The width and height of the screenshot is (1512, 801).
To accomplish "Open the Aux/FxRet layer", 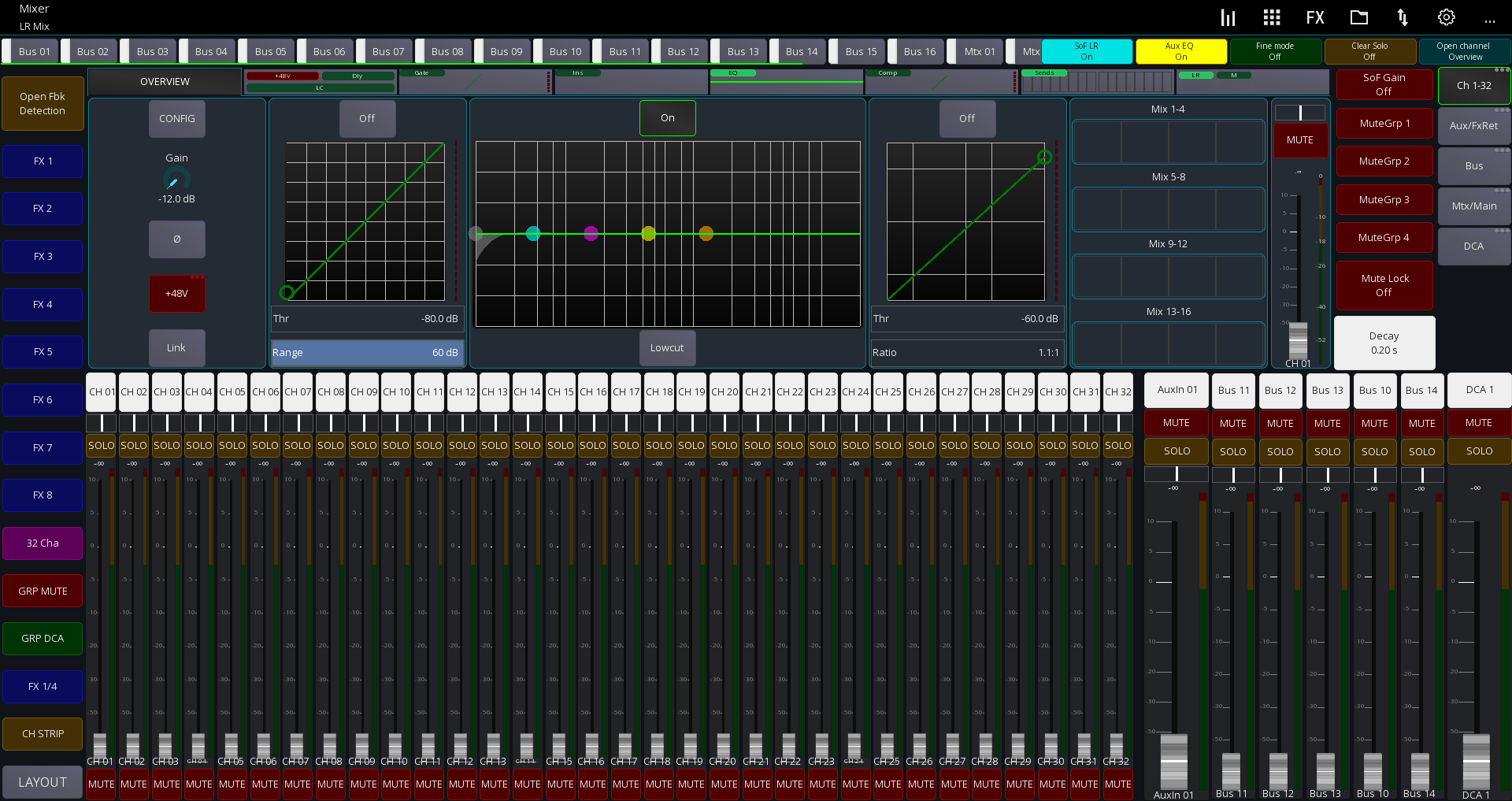I will click(1473, 126).
